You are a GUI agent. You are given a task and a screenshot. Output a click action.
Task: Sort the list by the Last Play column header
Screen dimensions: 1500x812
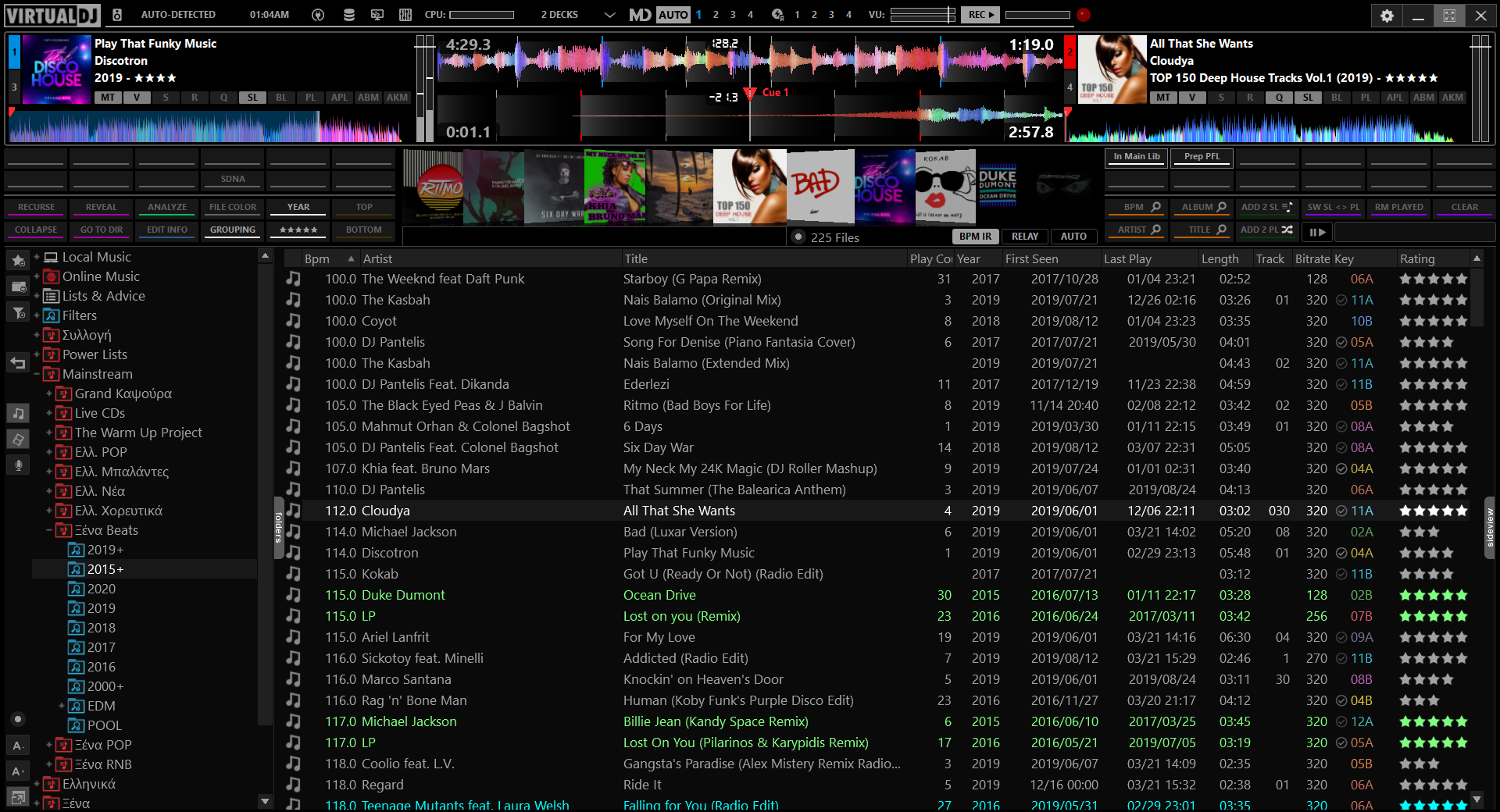(x=1148, y=258)
